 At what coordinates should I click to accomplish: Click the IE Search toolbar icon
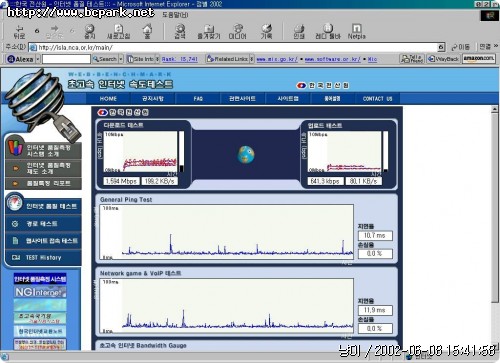180,32
